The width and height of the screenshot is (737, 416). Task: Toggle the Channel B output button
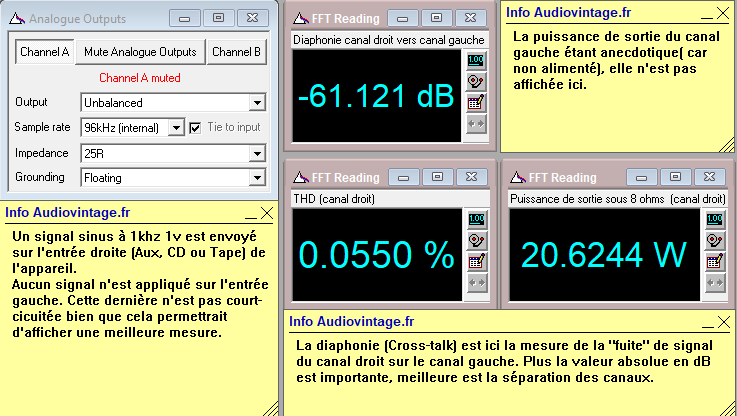tap(236, 52)
